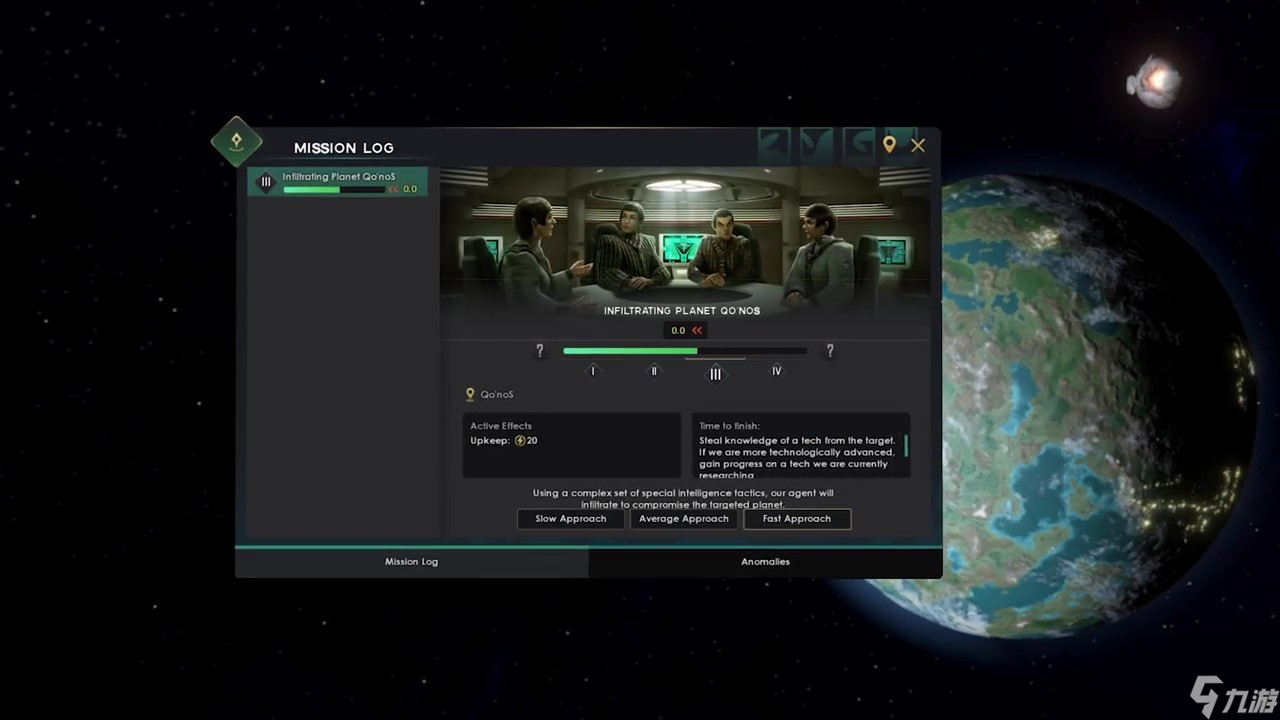
Task: Close the Mission Log window
Action: point(918,145)
